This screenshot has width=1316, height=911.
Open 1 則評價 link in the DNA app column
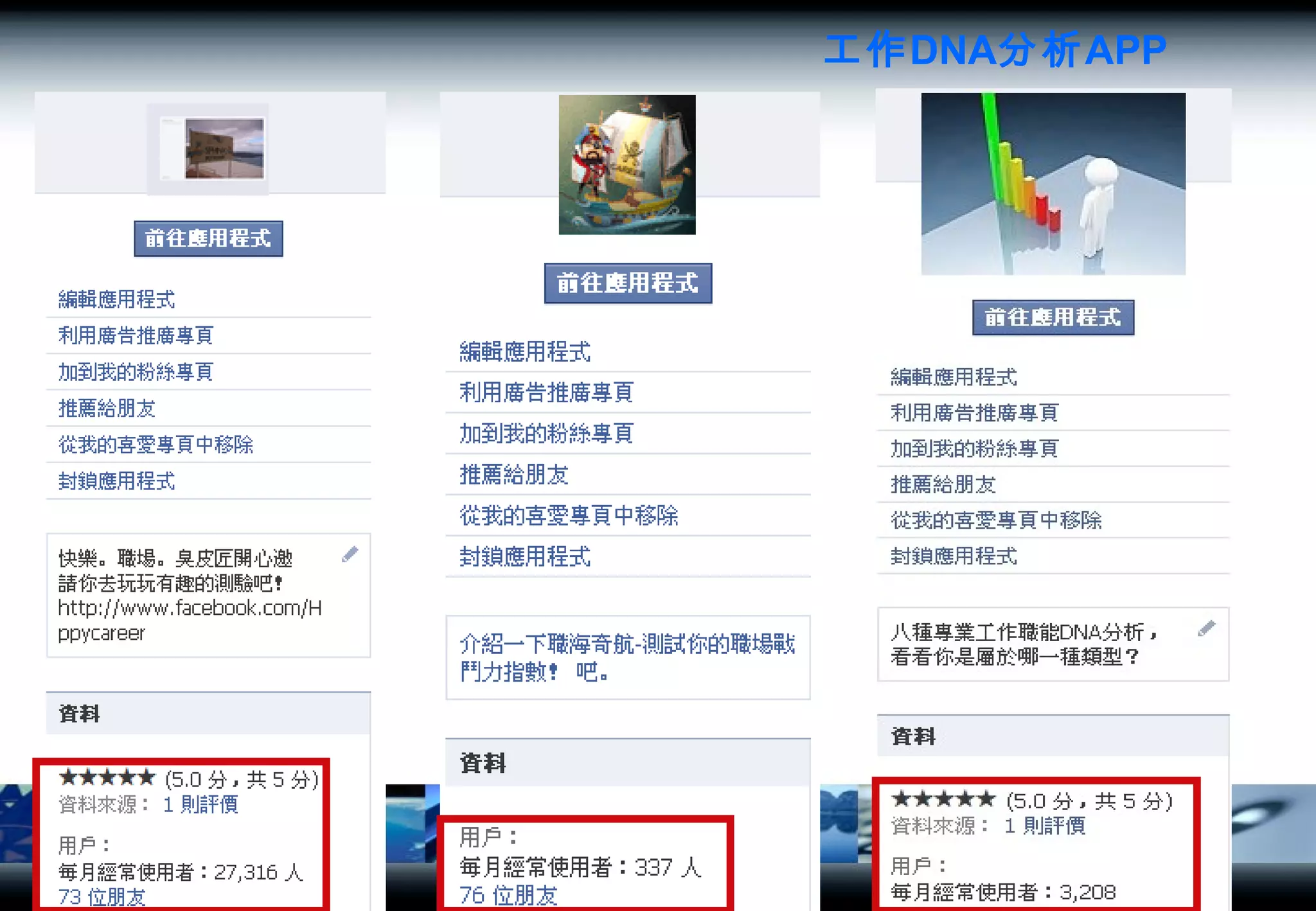pos(1045,826)
